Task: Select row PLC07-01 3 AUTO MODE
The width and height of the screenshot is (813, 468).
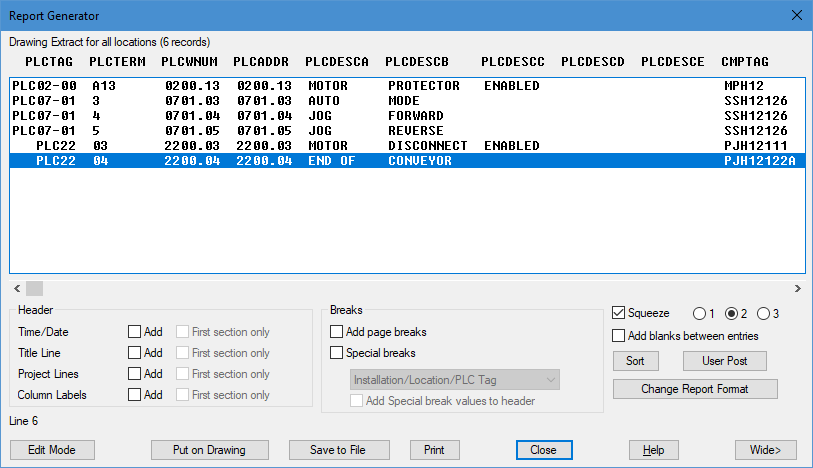Action: (x=407, y=101)
